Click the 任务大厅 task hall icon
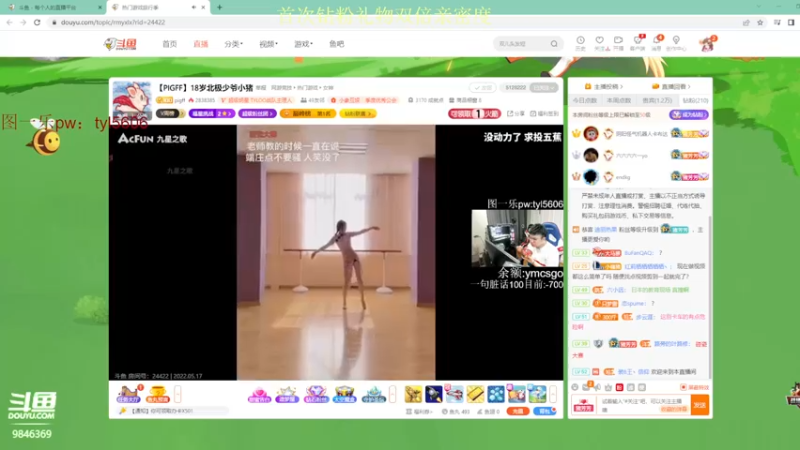The image size is (800, 450). tap(129, 394)
